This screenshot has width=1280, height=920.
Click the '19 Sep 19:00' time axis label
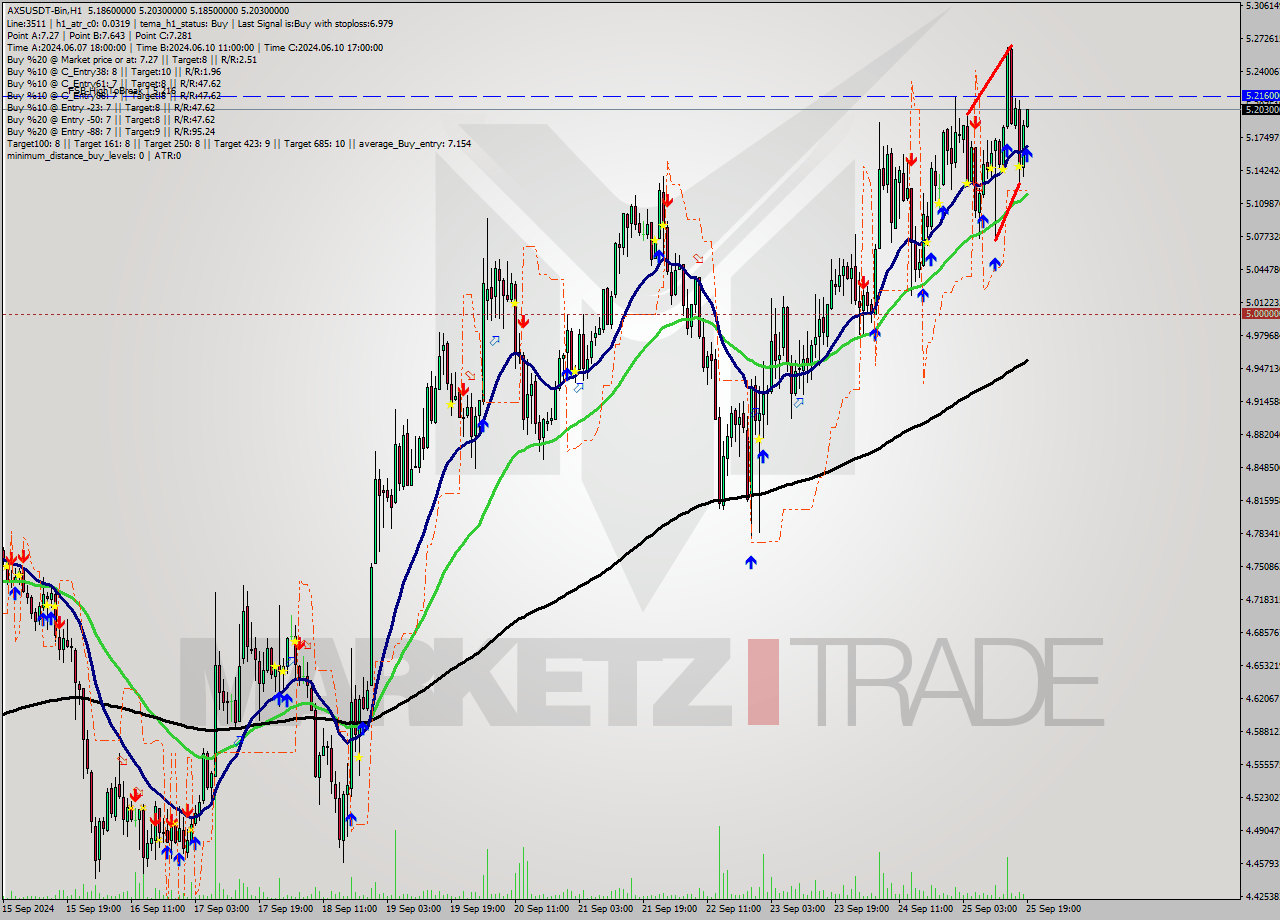(478, 908)
